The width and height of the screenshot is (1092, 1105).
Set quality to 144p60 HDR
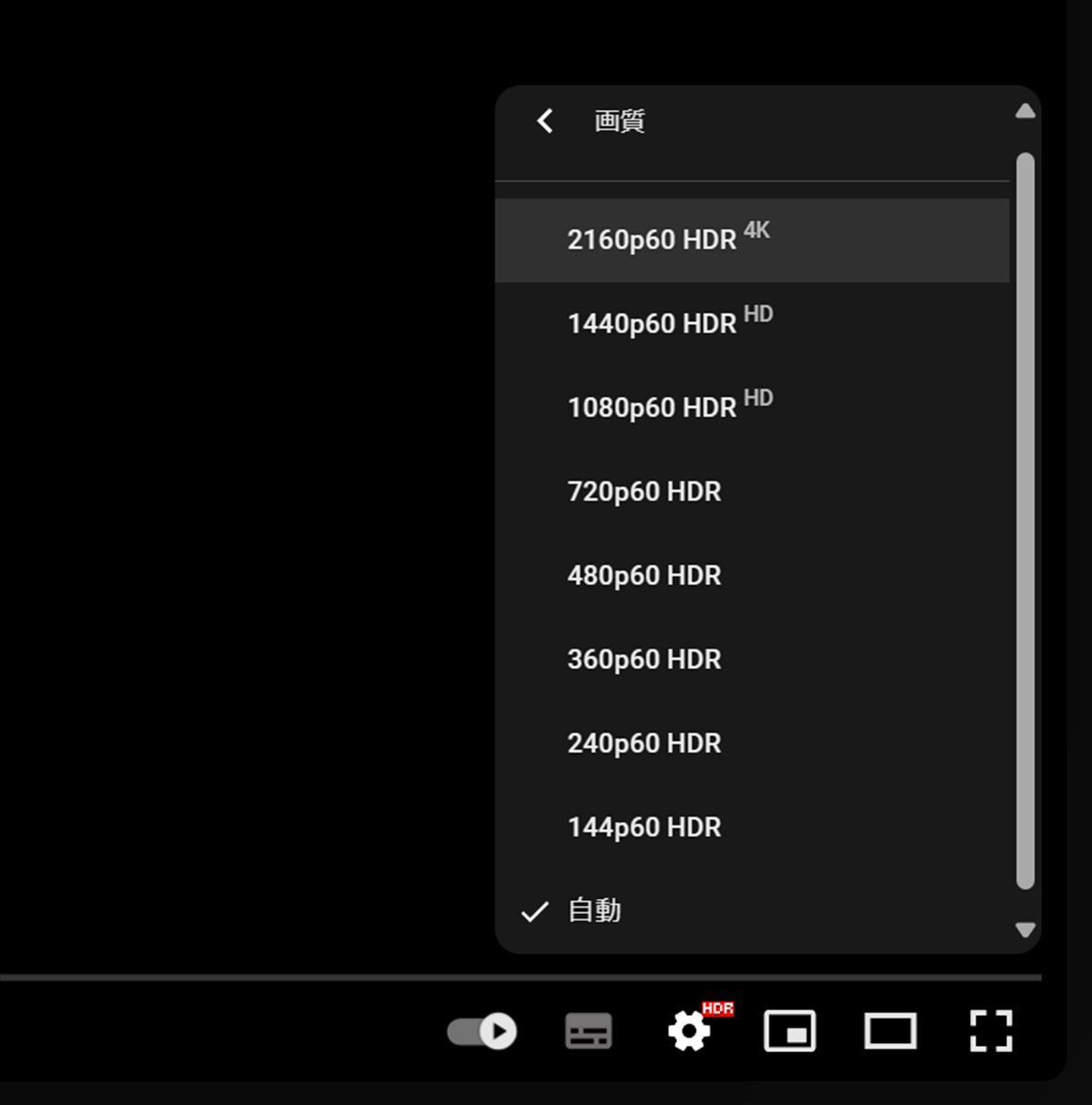(x=752, y=826)
